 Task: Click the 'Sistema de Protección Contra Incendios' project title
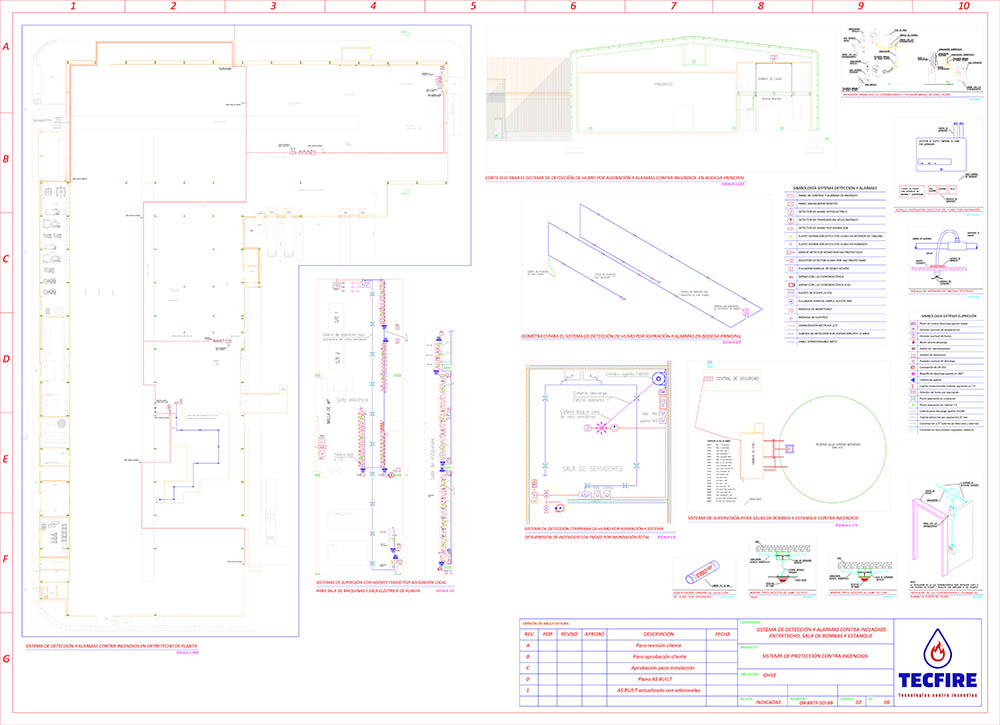814,655
